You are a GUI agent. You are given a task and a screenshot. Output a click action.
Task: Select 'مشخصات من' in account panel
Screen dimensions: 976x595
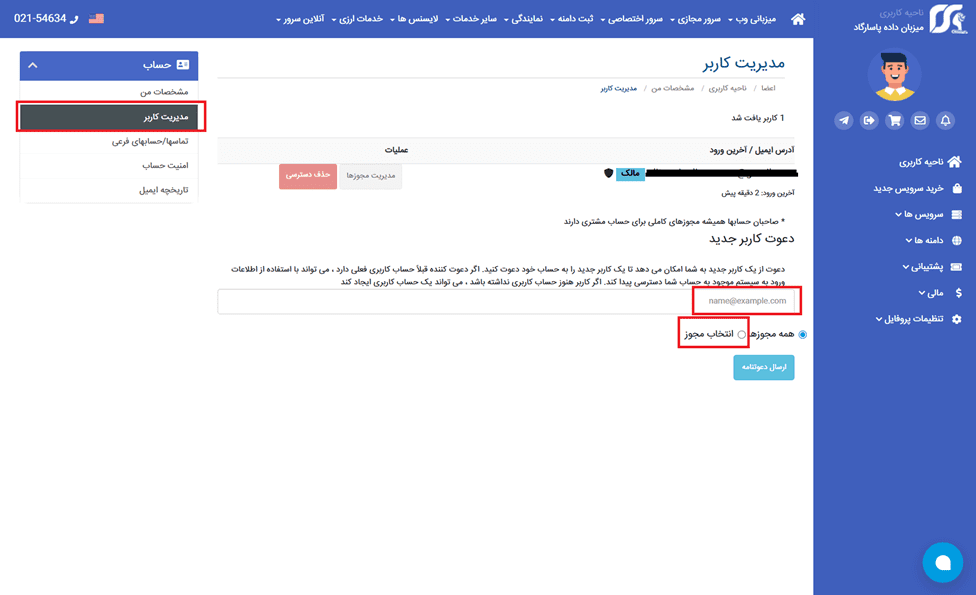click(163, 92)
